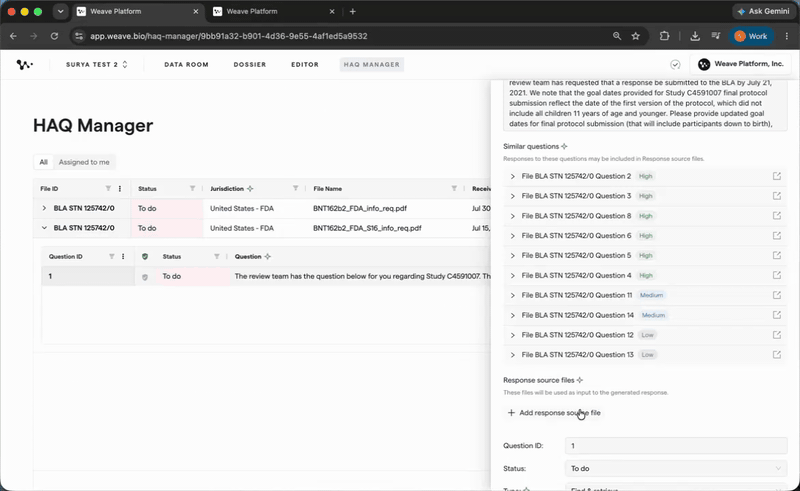Click BNT162b2_FDA_S16_info_req.pdf file name
The image size is (800, 491).
point(367,228)
